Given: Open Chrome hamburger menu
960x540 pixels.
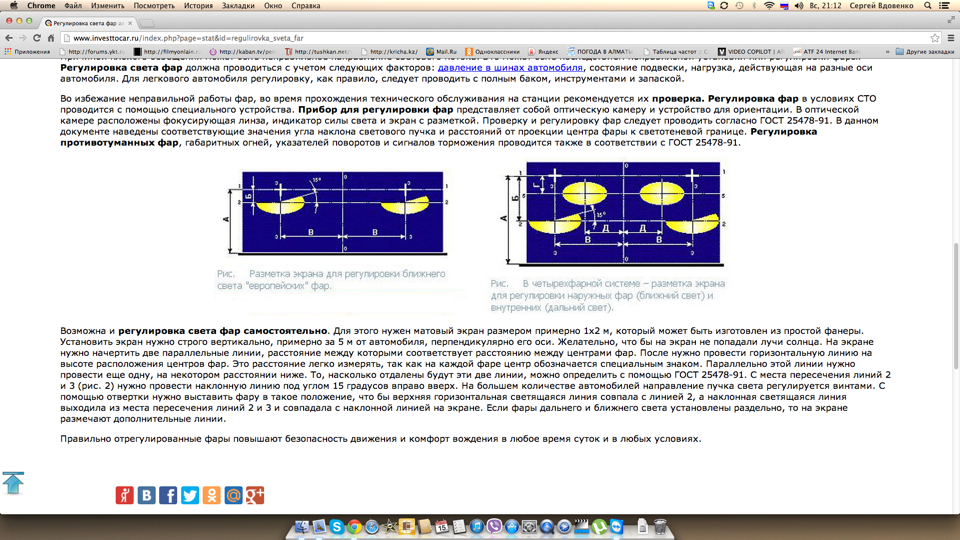Looking at the screenshot, I should coord(950,38).
